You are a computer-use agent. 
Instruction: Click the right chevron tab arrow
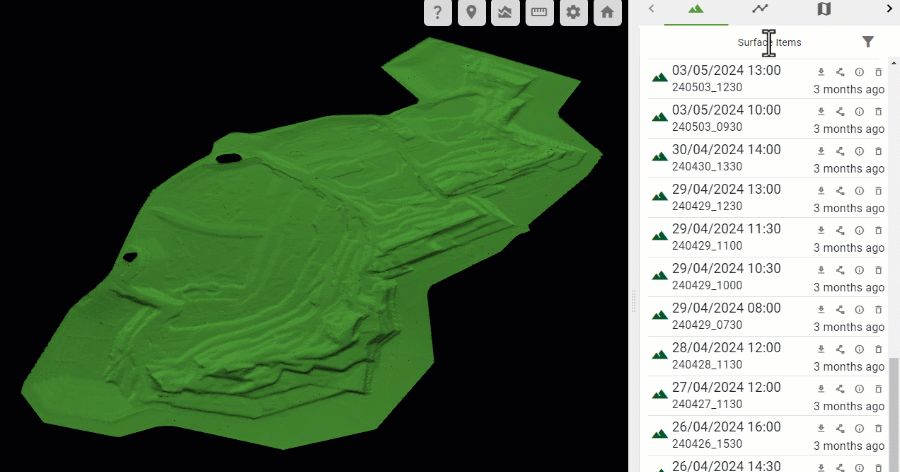pyautogui.click(x=890, y=8)
